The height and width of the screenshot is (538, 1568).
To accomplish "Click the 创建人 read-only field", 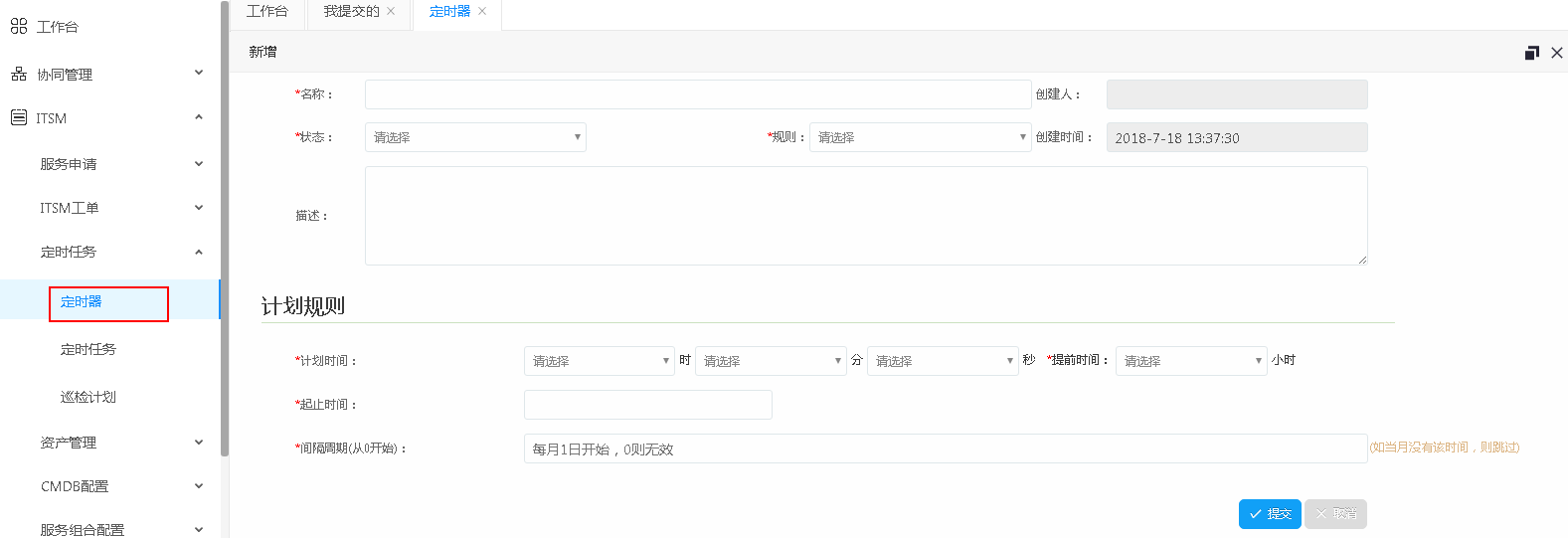I will (x=1237, y=94).
